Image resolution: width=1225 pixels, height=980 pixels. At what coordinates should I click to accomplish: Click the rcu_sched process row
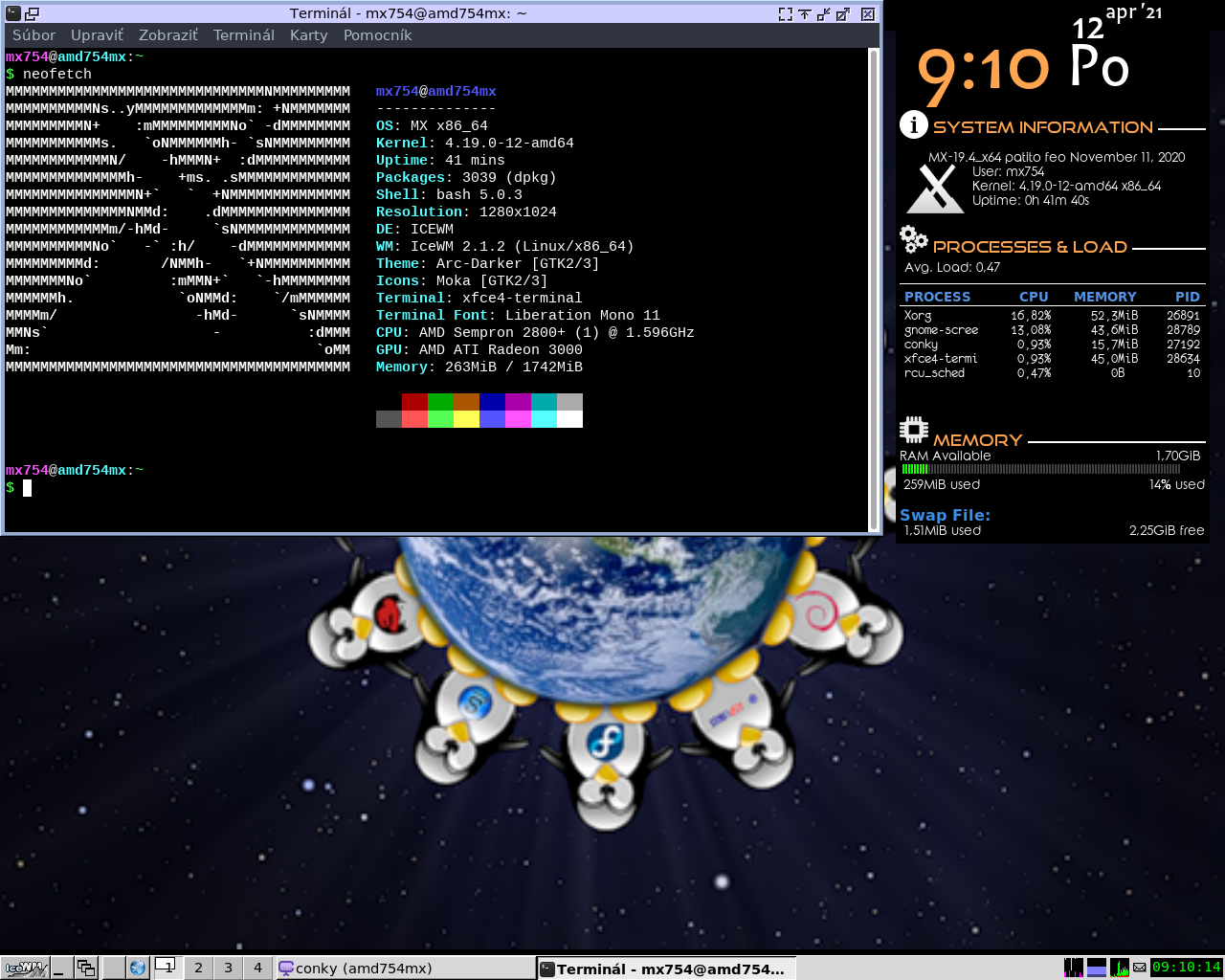(x=1052, y=373)
